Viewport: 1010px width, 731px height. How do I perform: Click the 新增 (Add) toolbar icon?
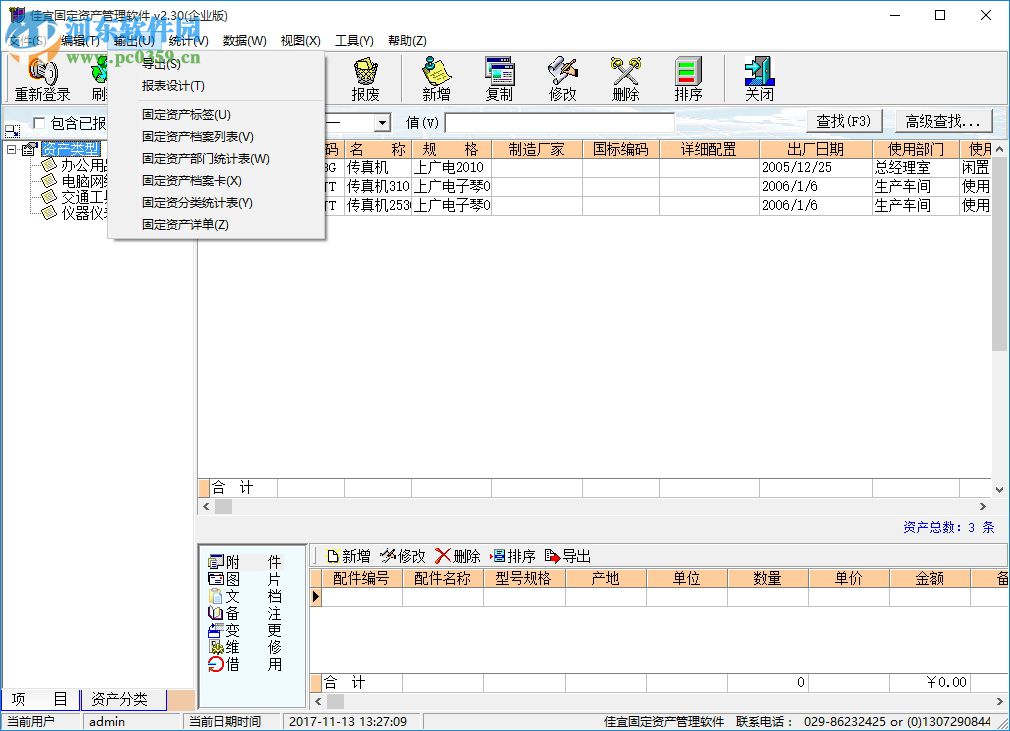(x=435, y=78)
